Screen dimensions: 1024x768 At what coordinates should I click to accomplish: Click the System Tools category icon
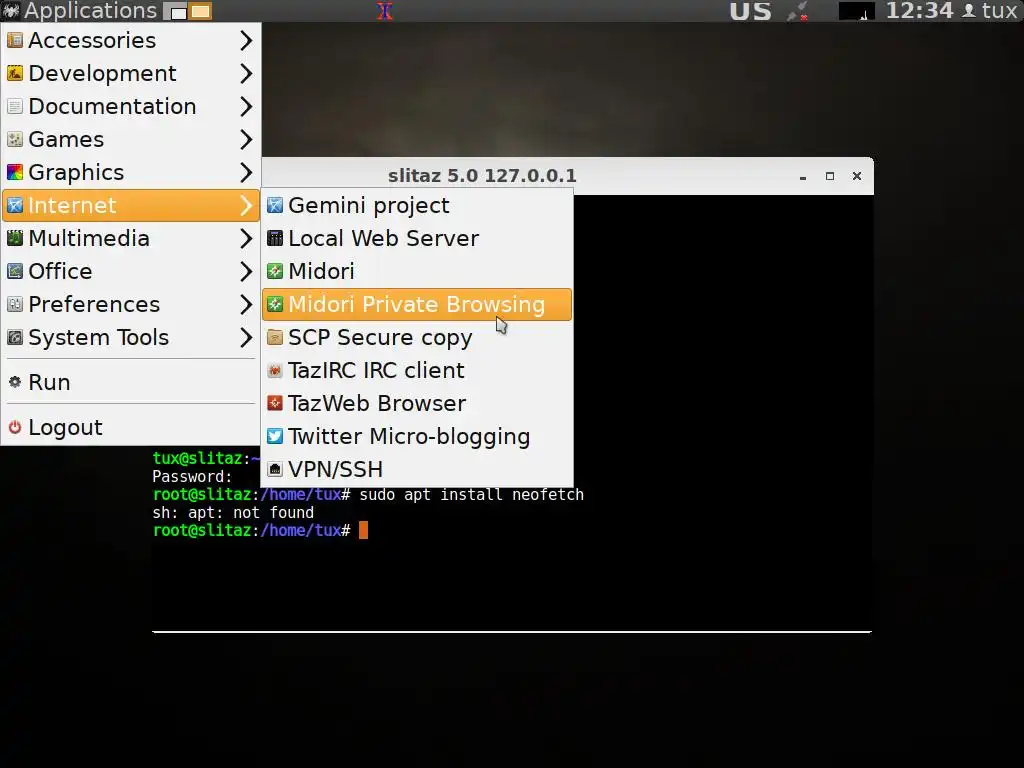(x=15, y=337)
